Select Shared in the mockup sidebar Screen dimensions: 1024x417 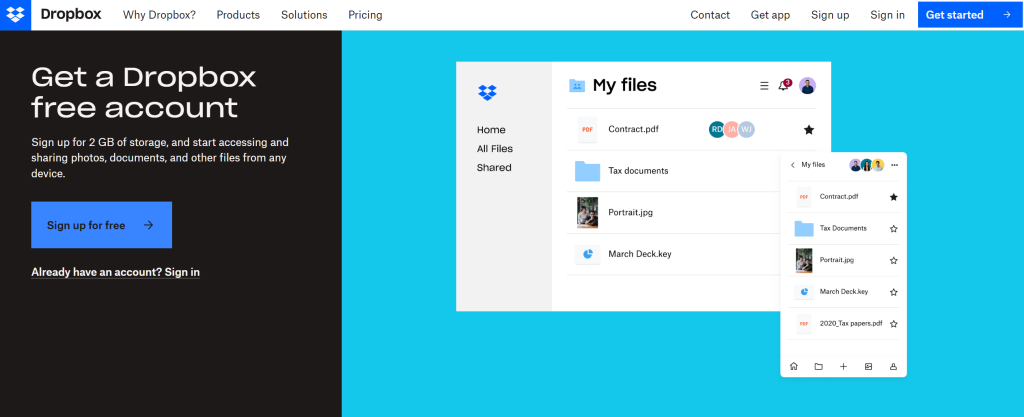(x=494, y=168)
